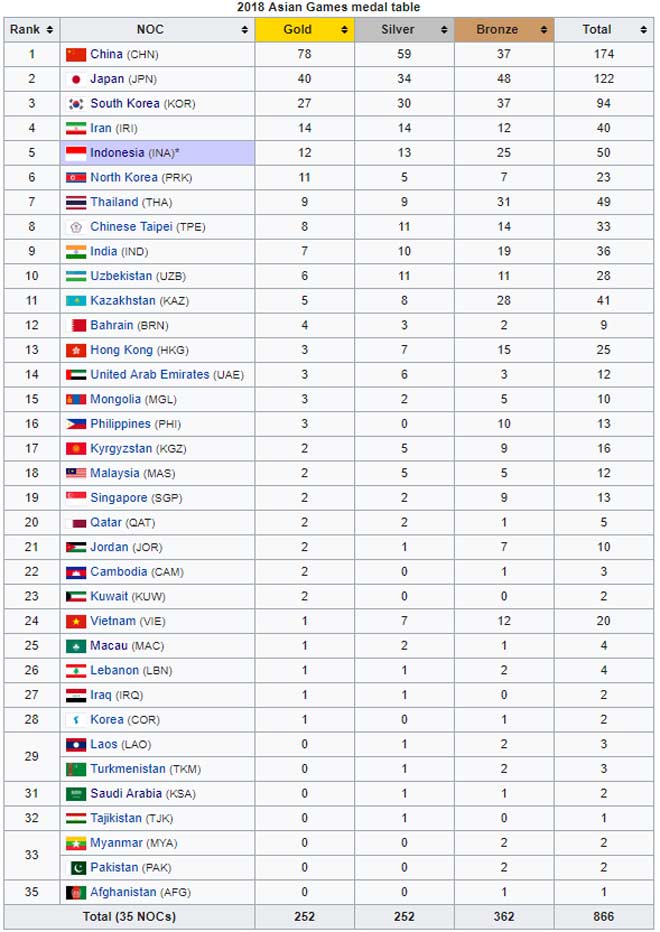Open the Indonesia country link
This screenshot has width=660, height=932.
coord(117,153)
